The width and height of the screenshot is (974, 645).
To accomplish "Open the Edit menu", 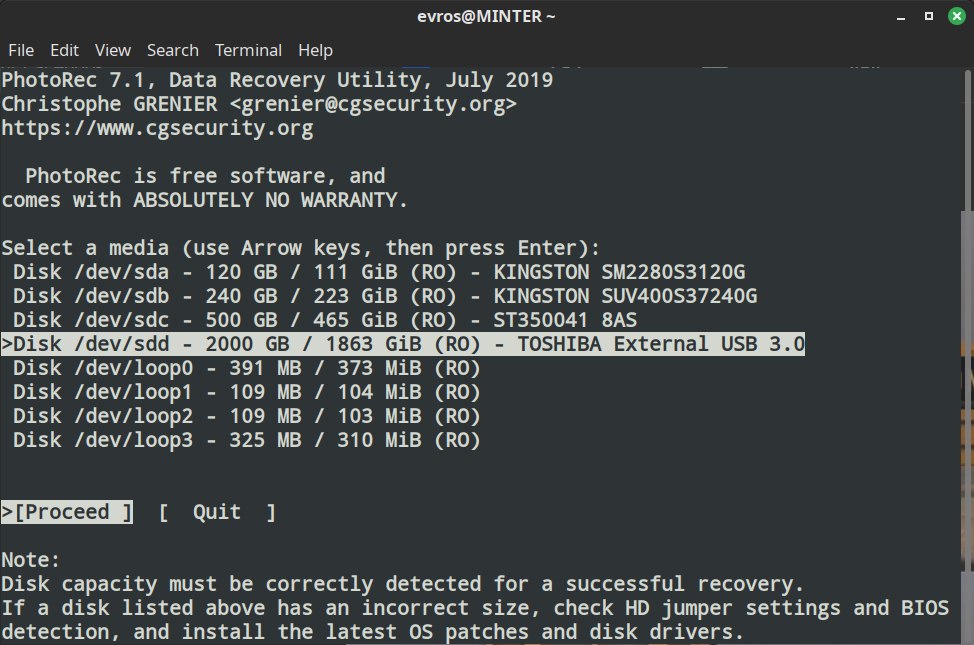I will coord(64,50).
